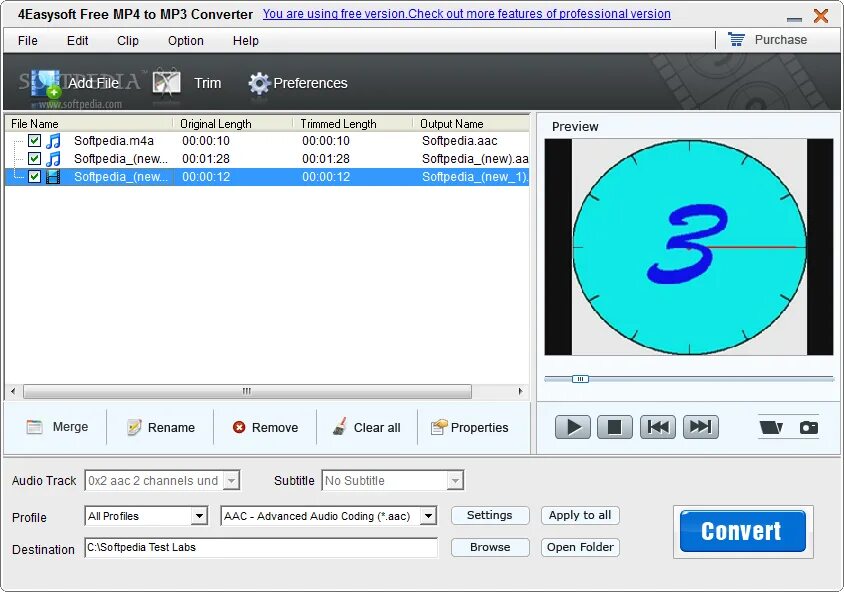Click music note icon for Softpedia.m4a

point(53,141)
